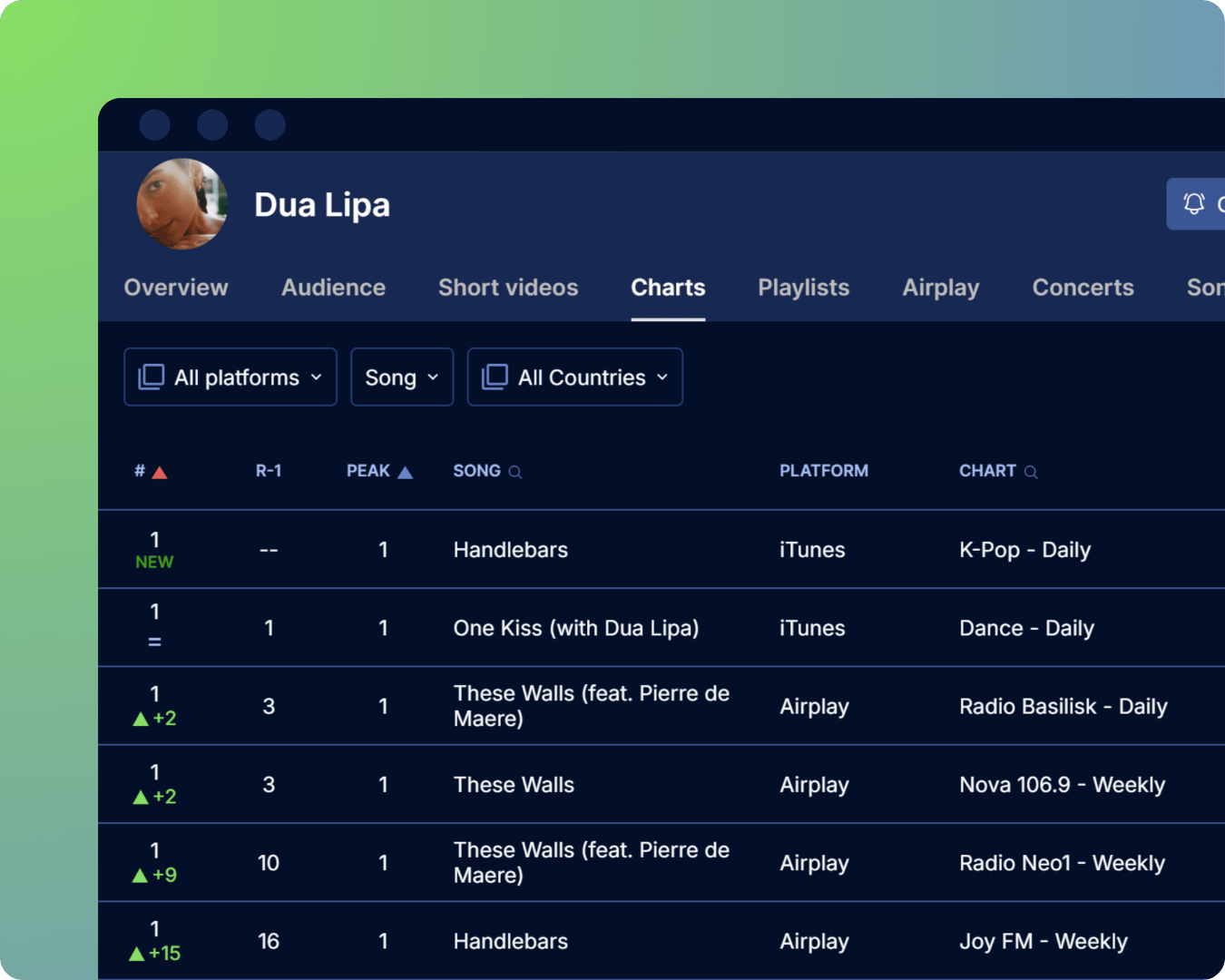Open the All platforms dropdown
The height and width of the screenshot is (980, 1225).
click(230, 377)
